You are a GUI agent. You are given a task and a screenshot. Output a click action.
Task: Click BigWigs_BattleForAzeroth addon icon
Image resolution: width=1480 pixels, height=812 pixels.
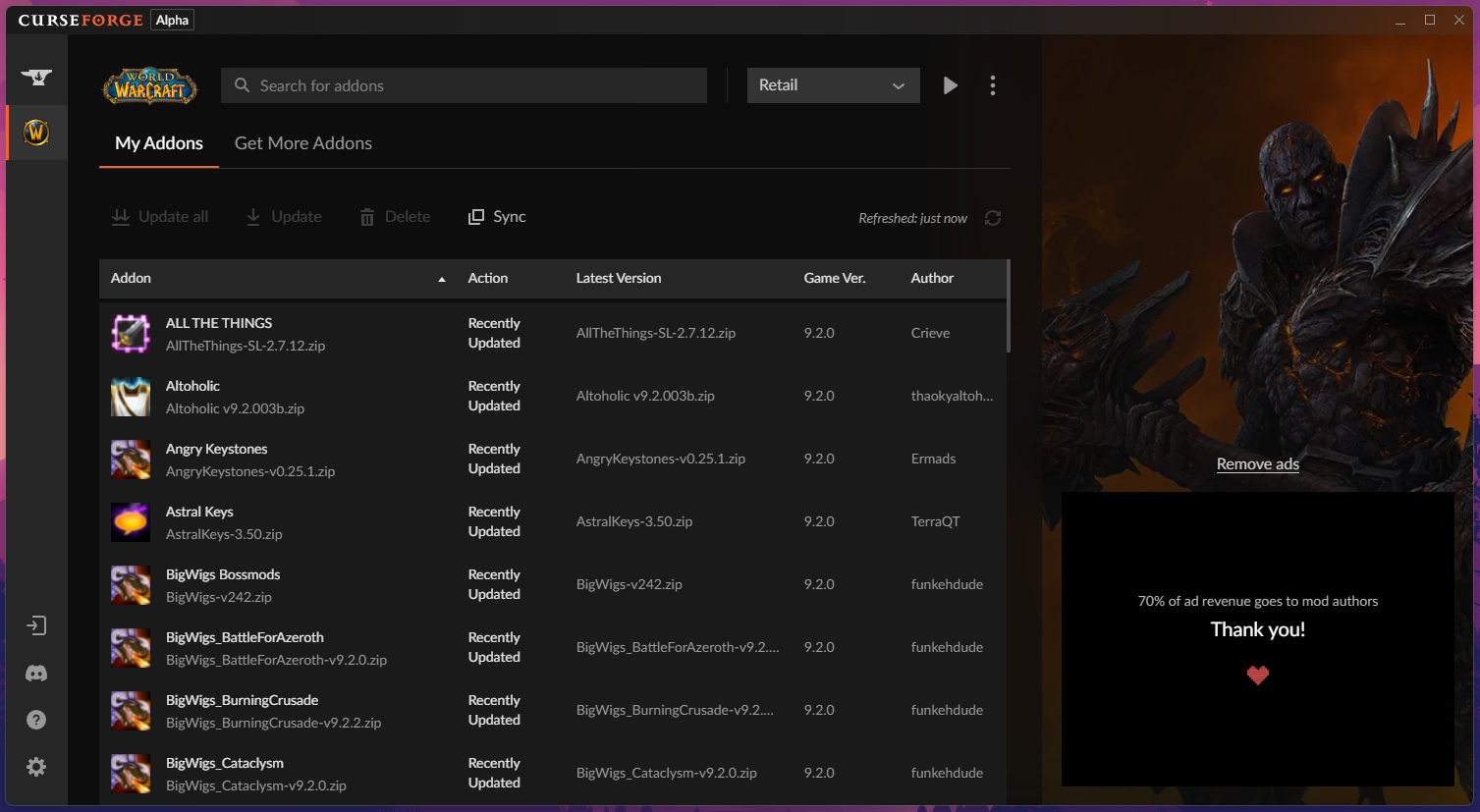tap(131, 648)
